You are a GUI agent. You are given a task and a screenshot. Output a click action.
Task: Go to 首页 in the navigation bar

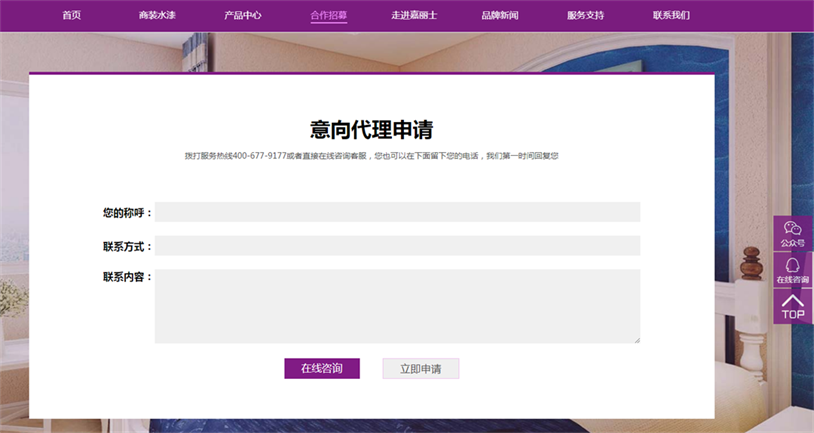(71, 16)
